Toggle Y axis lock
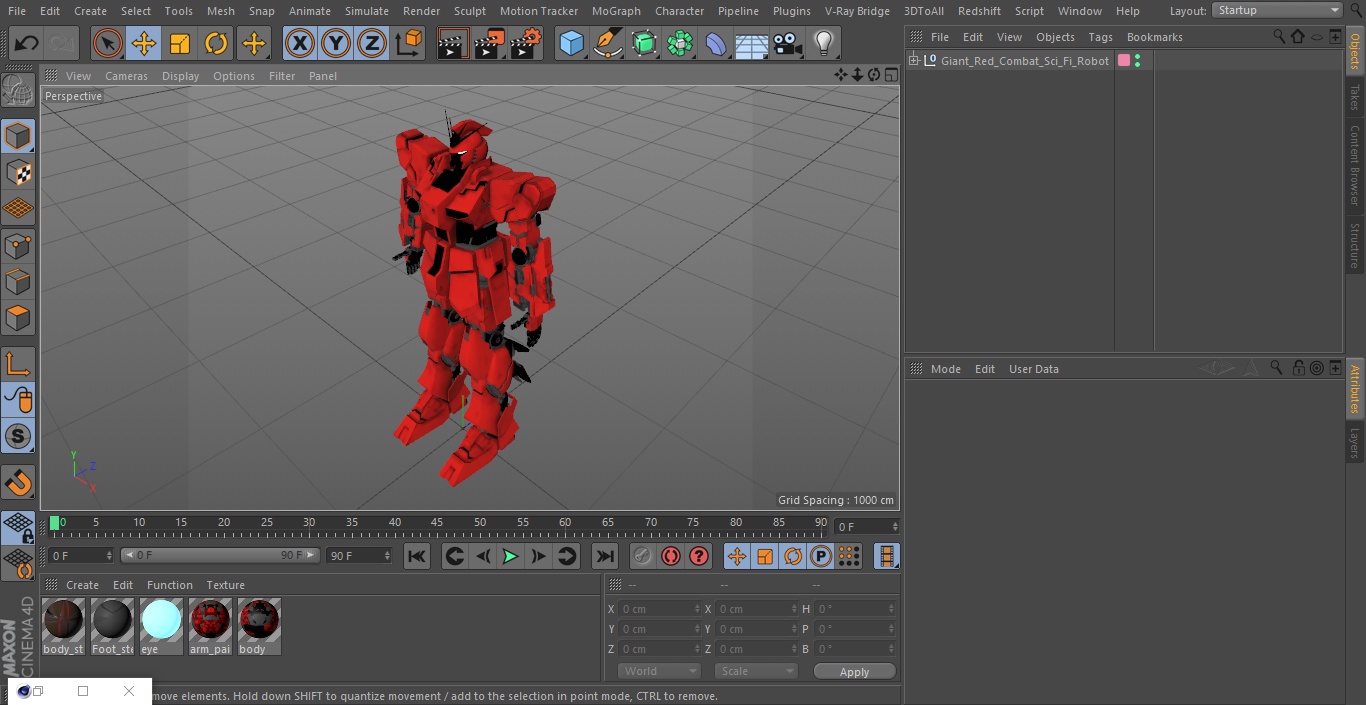The height and width of the screenshot is (705, 1366). (x=336, y=43)
